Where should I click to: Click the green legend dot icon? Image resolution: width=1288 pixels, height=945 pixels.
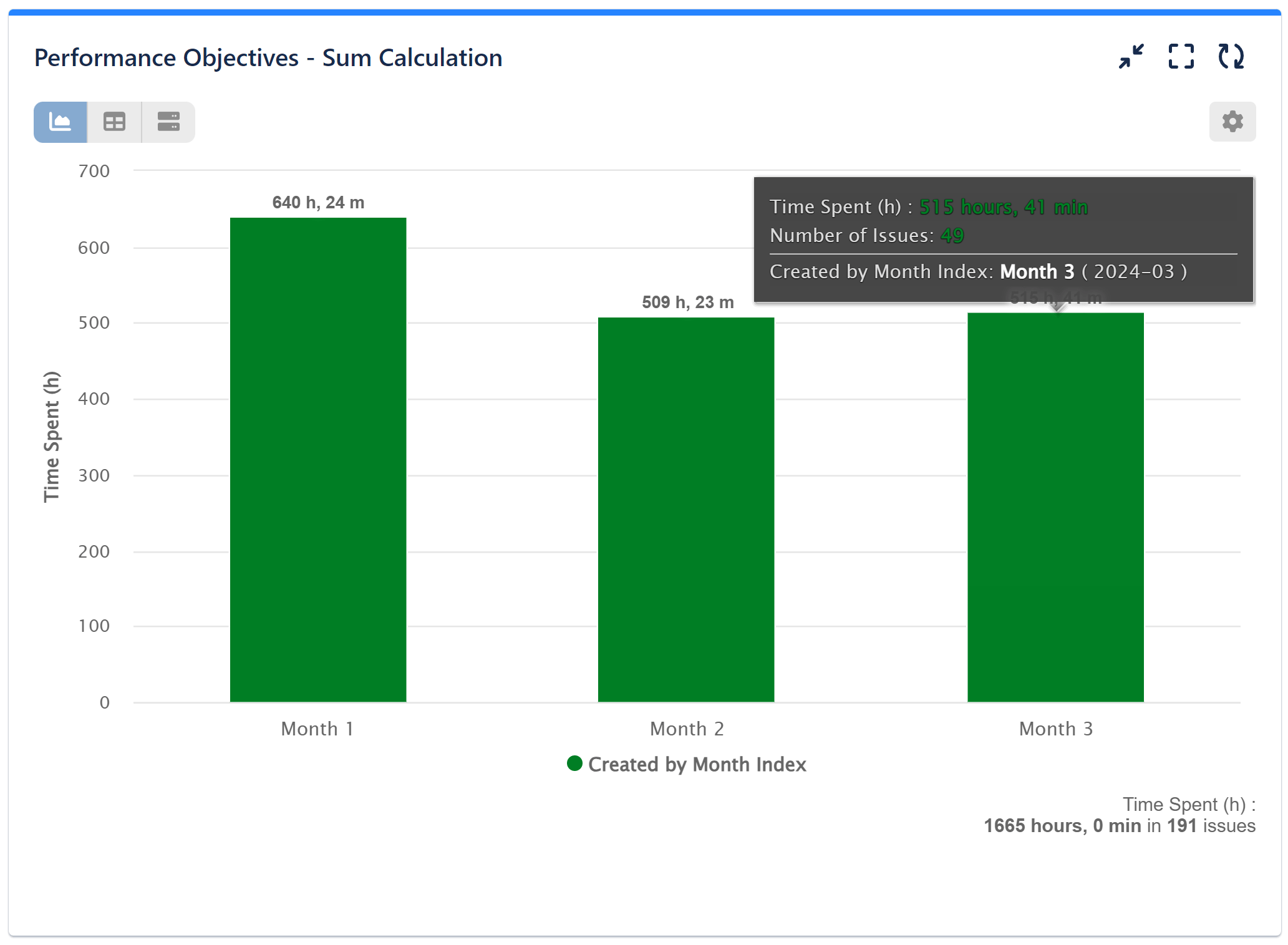(574, 763)
